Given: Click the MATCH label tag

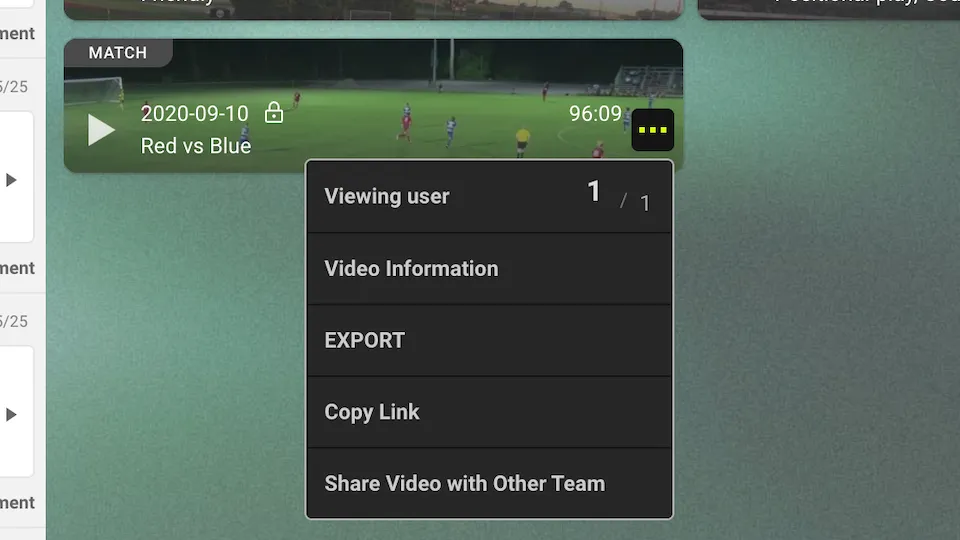Looking at the screenshot, I should tap(118, 53).
